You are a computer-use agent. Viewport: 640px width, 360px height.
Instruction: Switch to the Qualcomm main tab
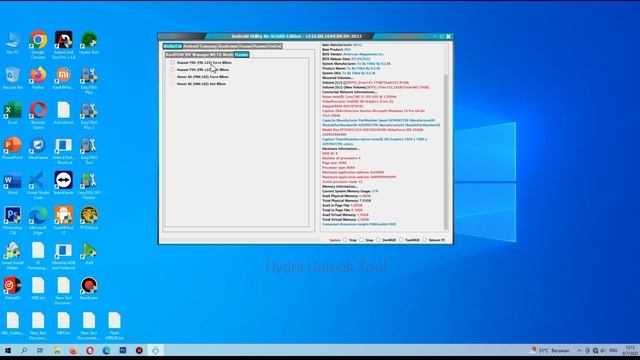[x=227, y=46]
